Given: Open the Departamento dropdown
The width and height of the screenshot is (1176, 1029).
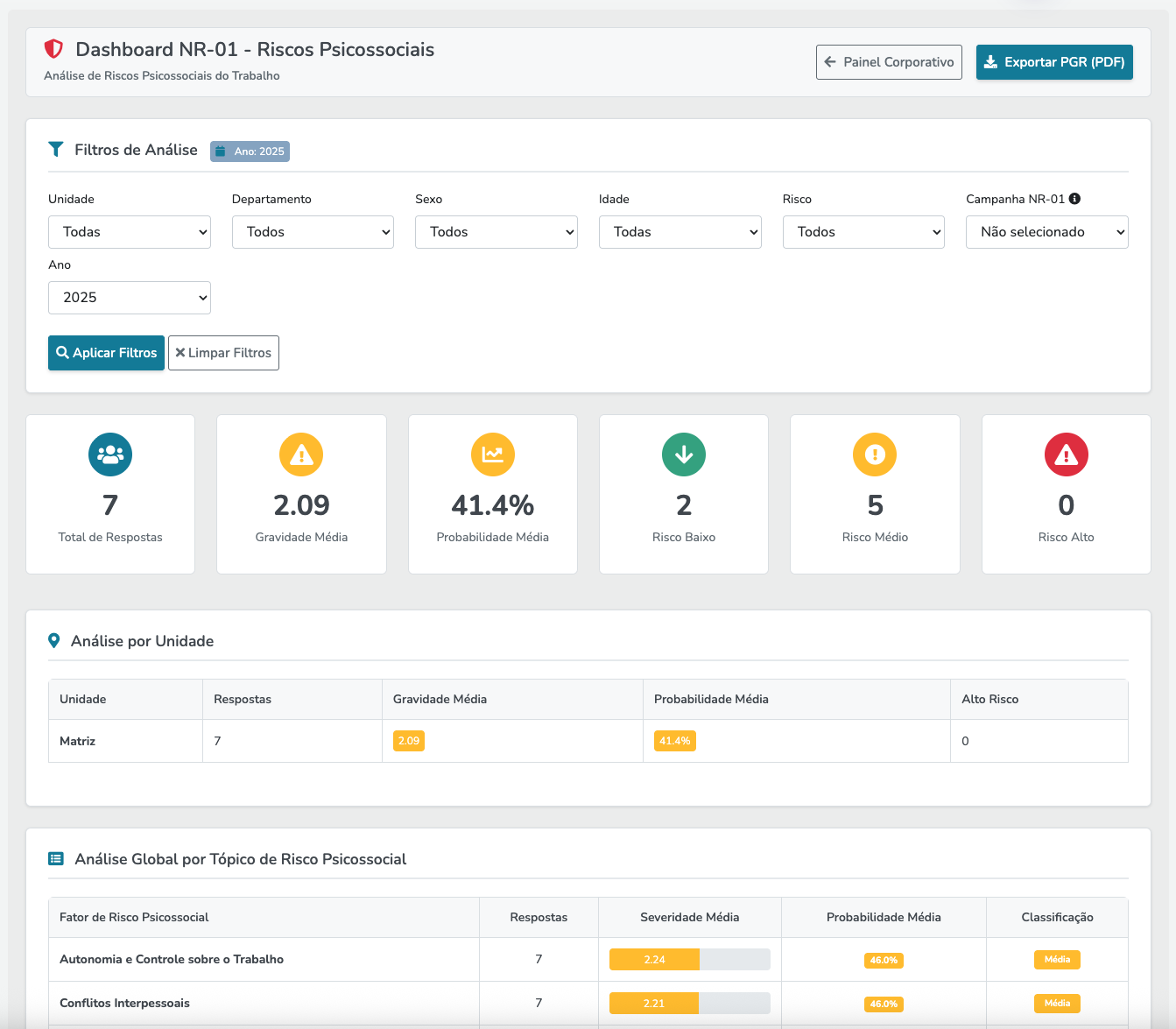Looking at the screenshot, I should [313, 231].
